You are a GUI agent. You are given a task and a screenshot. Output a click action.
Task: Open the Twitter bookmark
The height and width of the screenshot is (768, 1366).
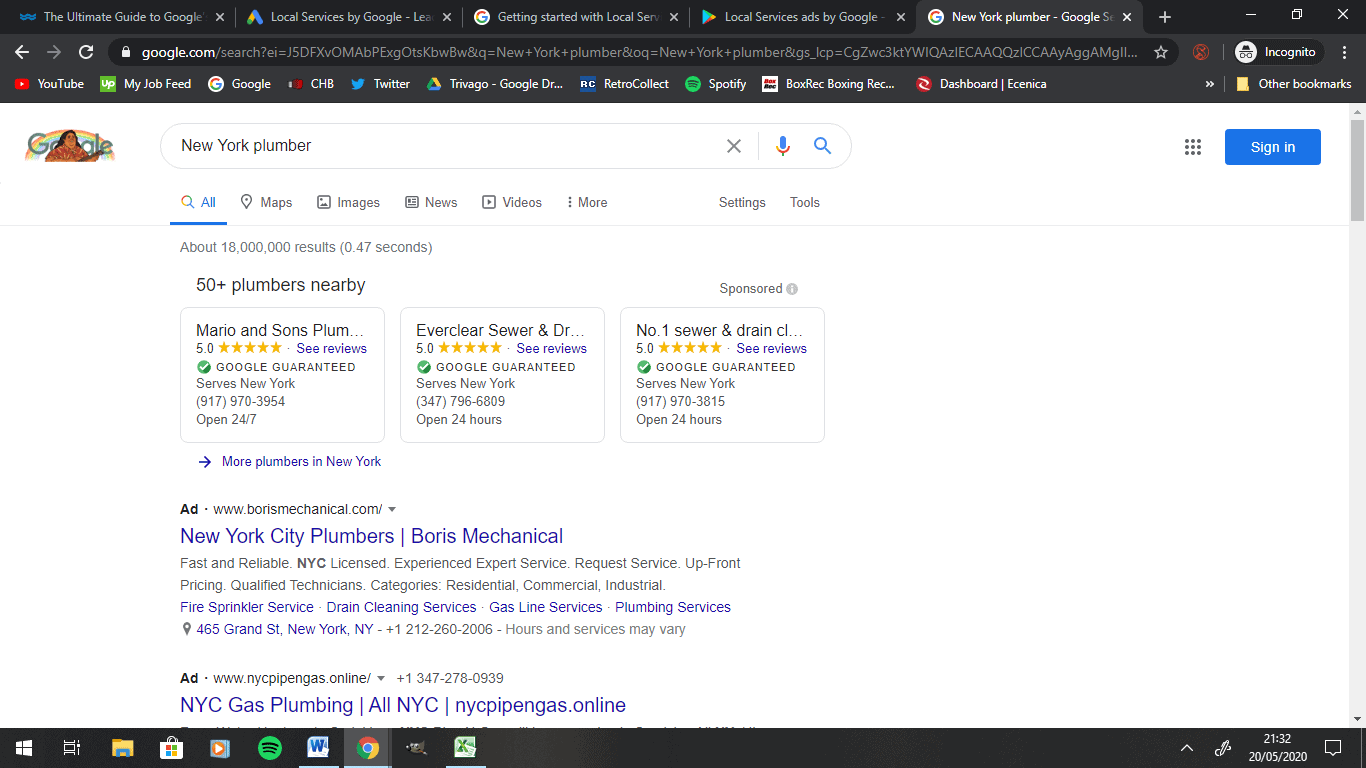(380, 84)
